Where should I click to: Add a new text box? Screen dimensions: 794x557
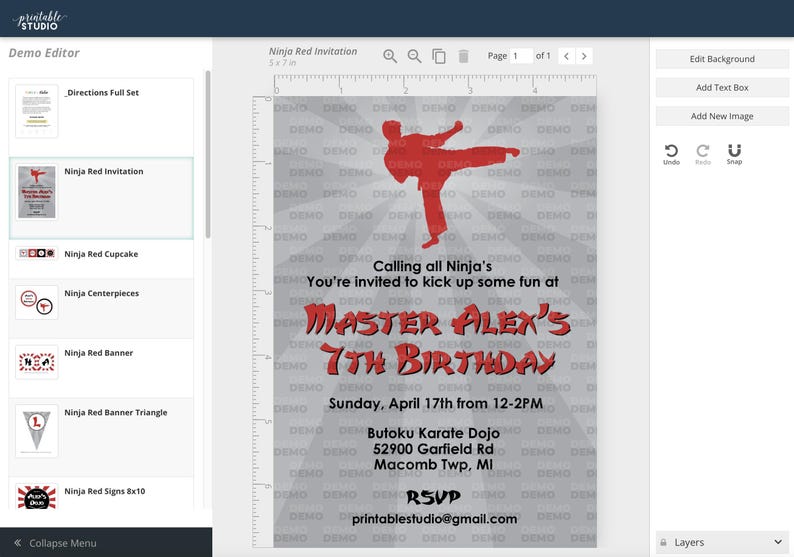pos(722,88)
